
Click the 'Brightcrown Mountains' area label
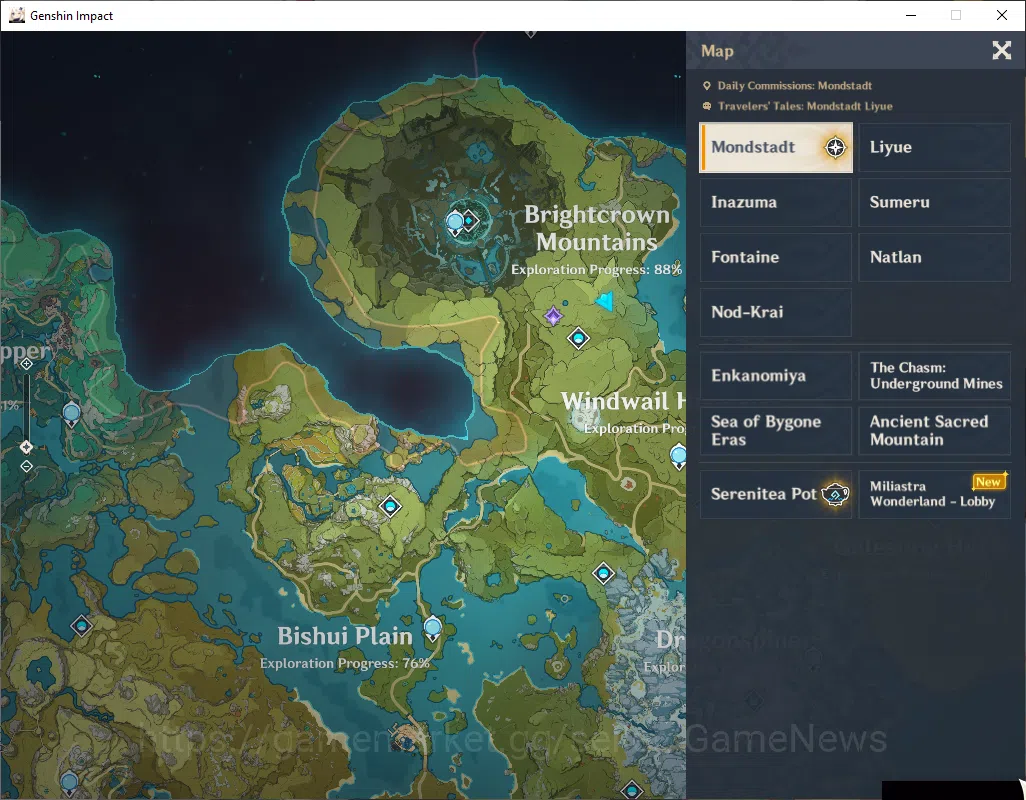(597, 228)
